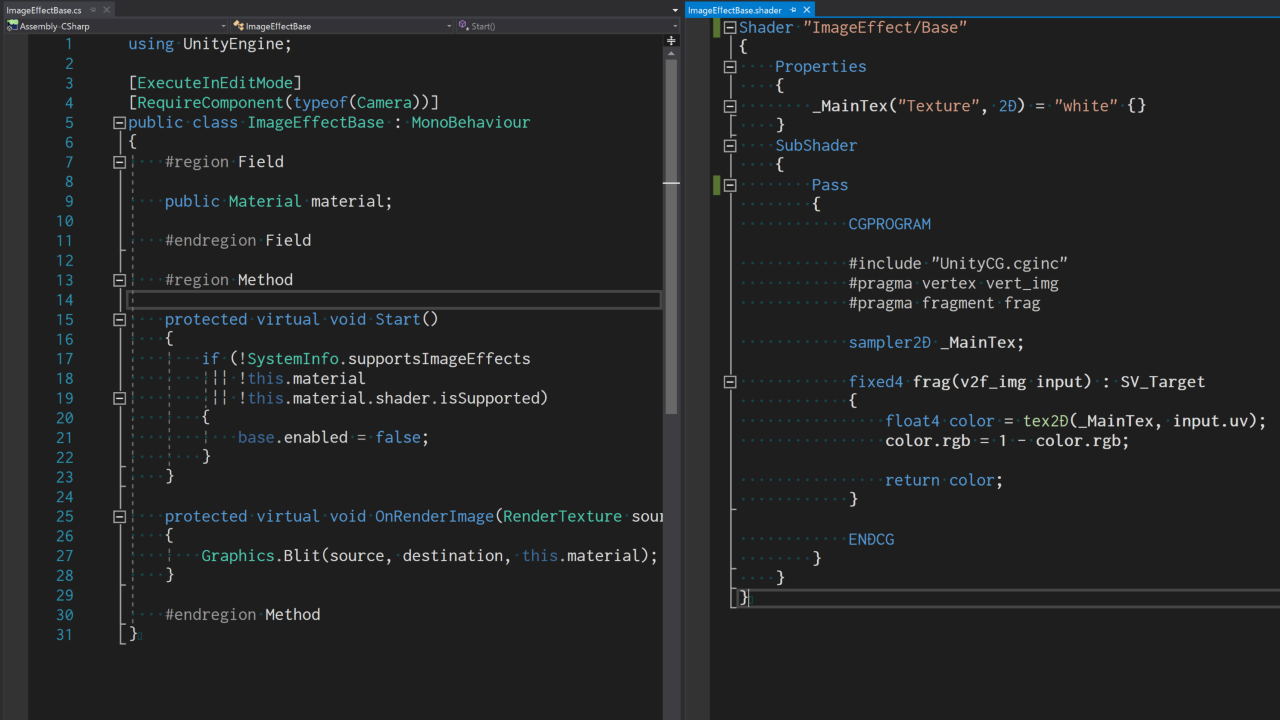Pin the ImageEffectBase.shader tab

coord(793,10)
